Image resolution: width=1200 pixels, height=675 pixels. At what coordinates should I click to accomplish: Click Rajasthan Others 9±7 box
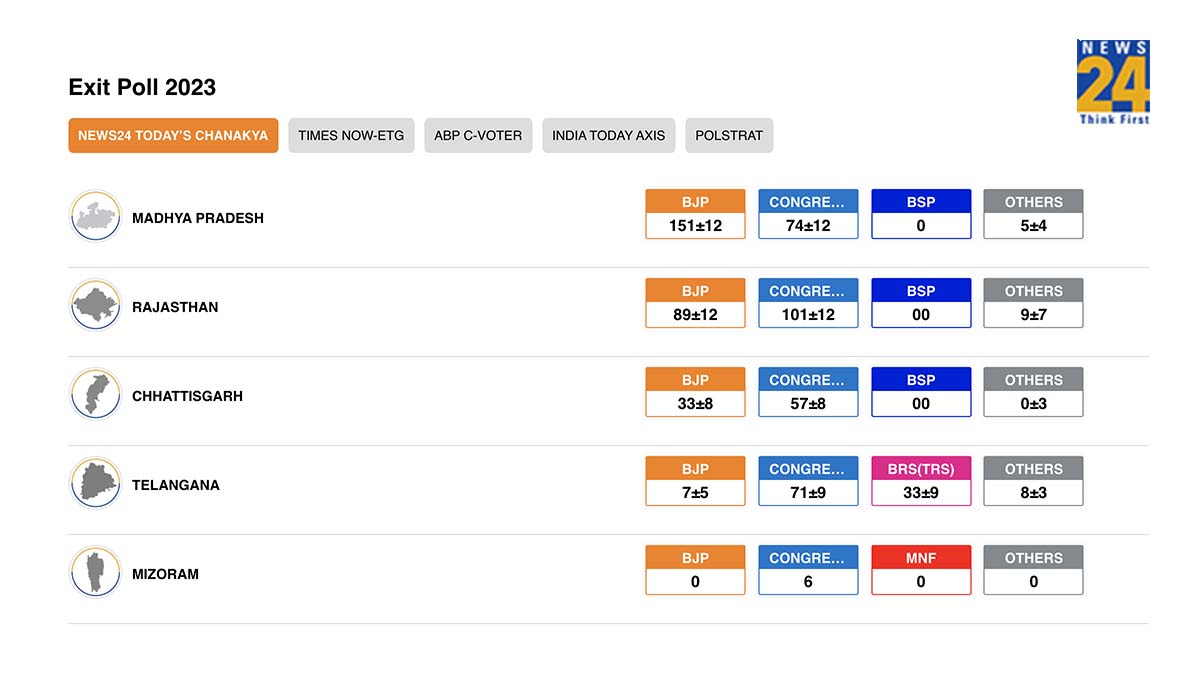1033,303
